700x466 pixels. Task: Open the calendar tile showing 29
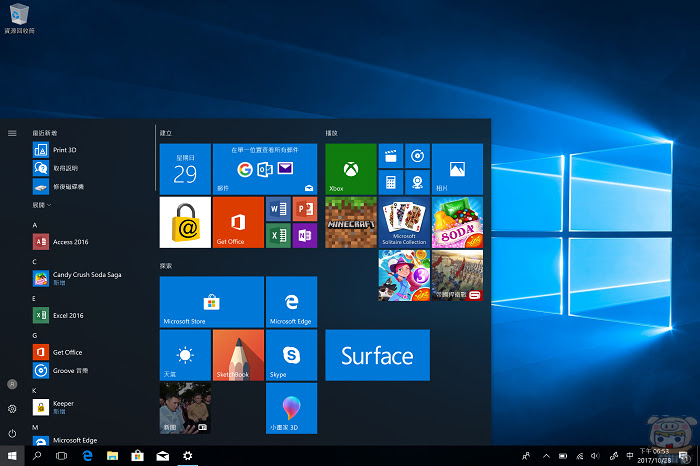click(185, 169)
